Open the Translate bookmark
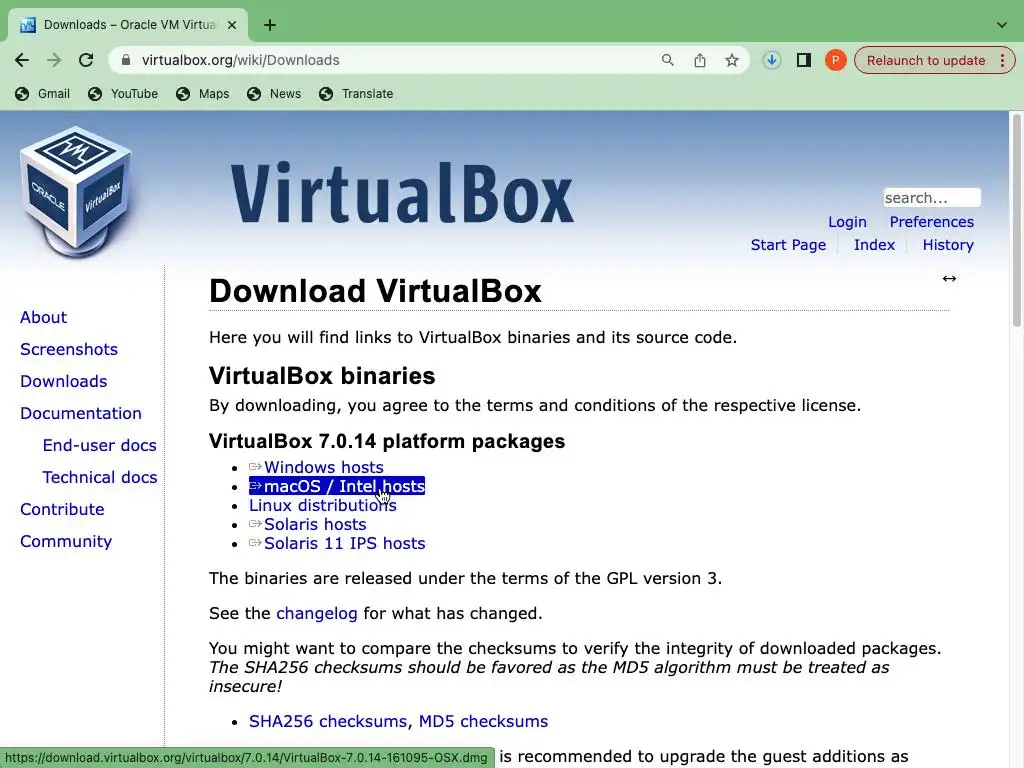 coord(356,93)
